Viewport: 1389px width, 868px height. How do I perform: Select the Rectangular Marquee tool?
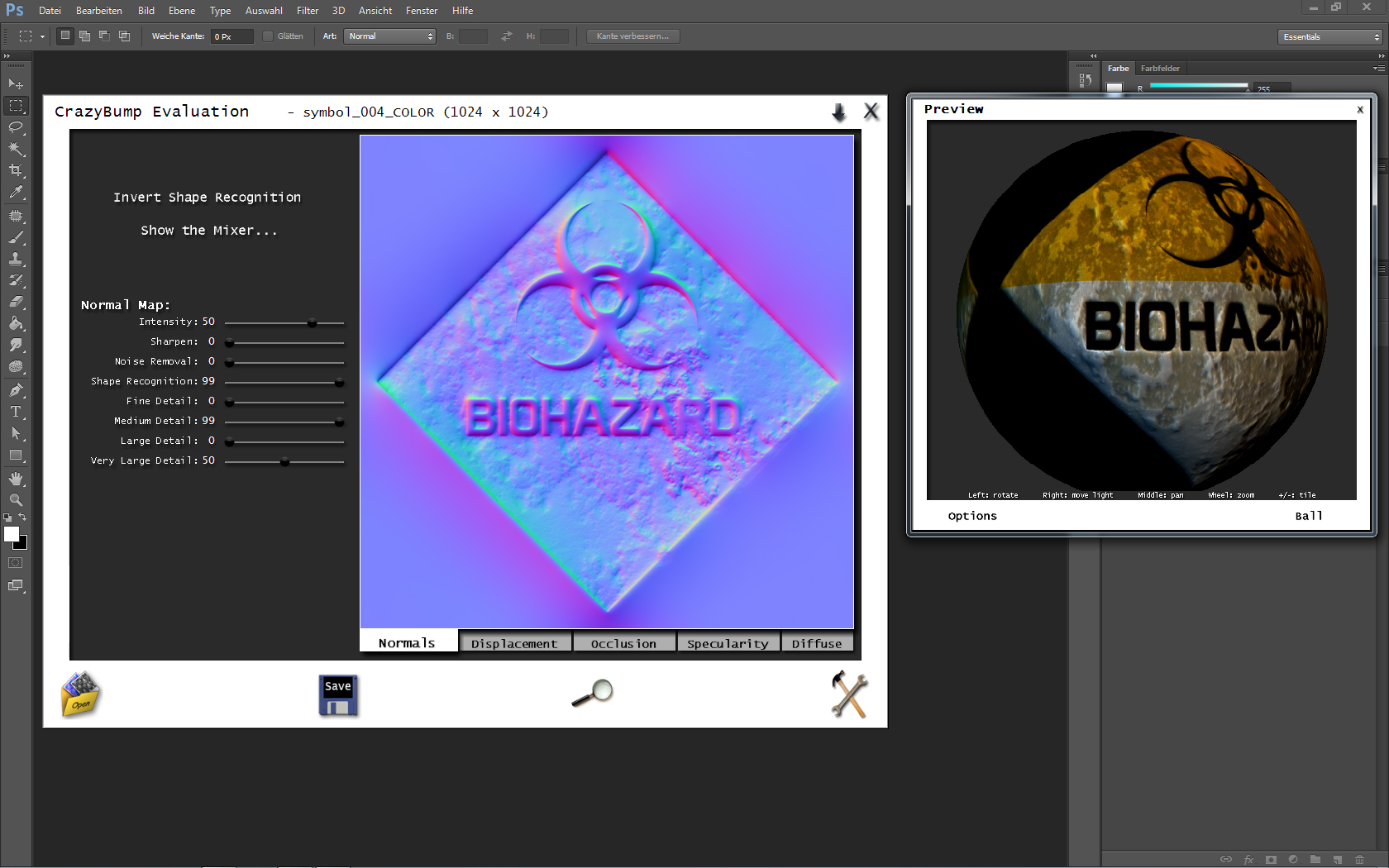pyautogui.click(x=16, y=106)
